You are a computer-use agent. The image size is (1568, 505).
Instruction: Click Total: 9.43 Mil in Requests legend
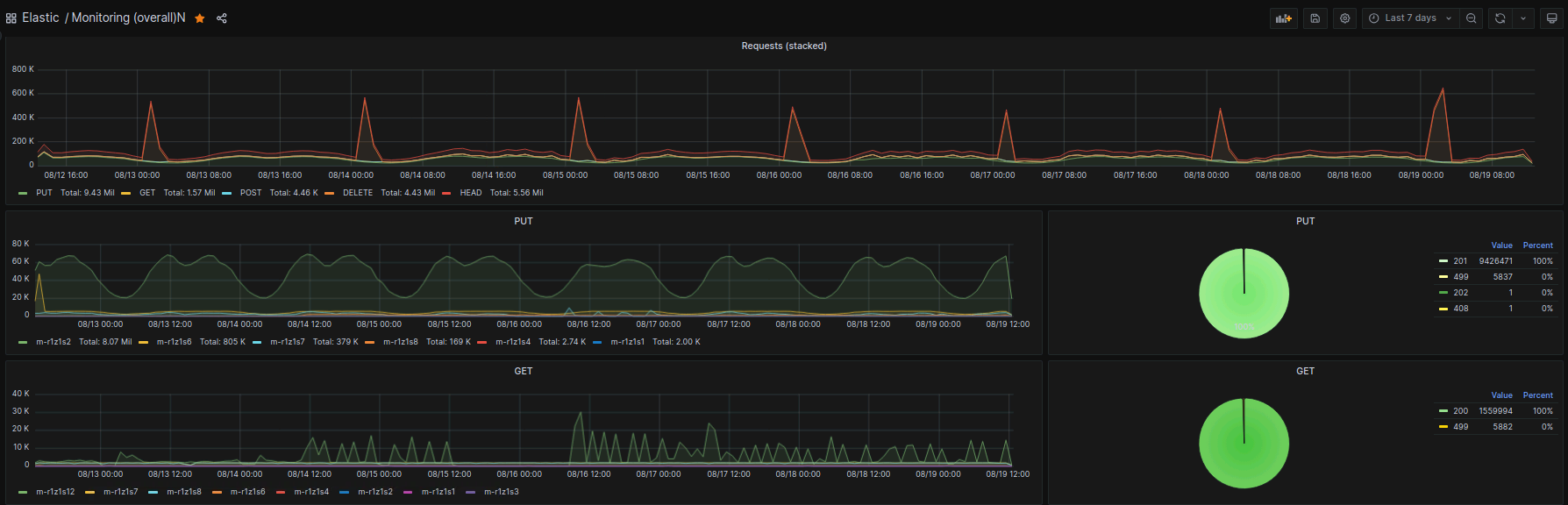pos(87,193)
